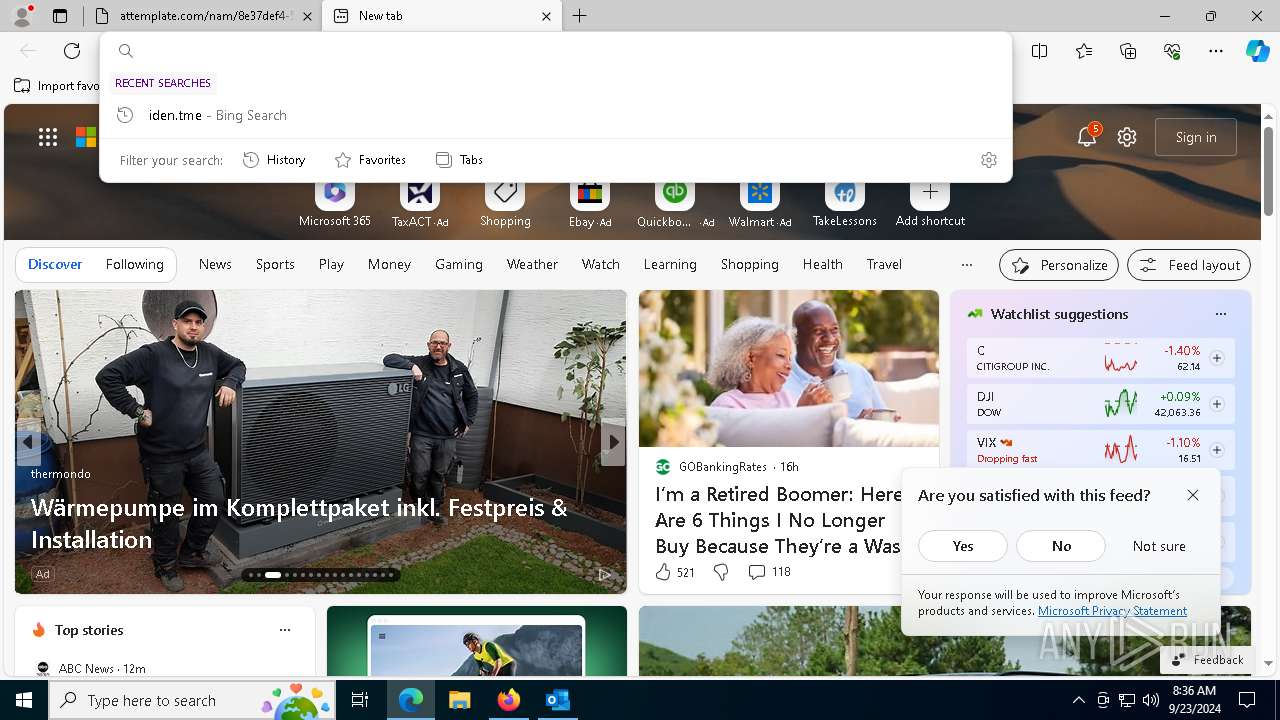Viewport: 1280px width, 720px height.
Task: Add VIX to watchlist
Action: (1216, 450)
